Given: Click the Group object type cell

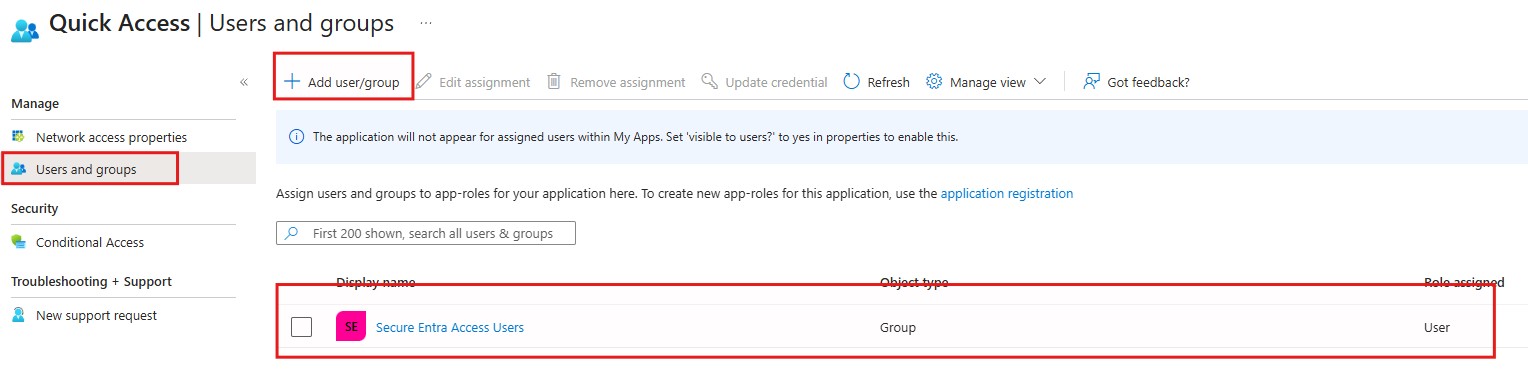Looking at the screenshot, I should [897, 327].
